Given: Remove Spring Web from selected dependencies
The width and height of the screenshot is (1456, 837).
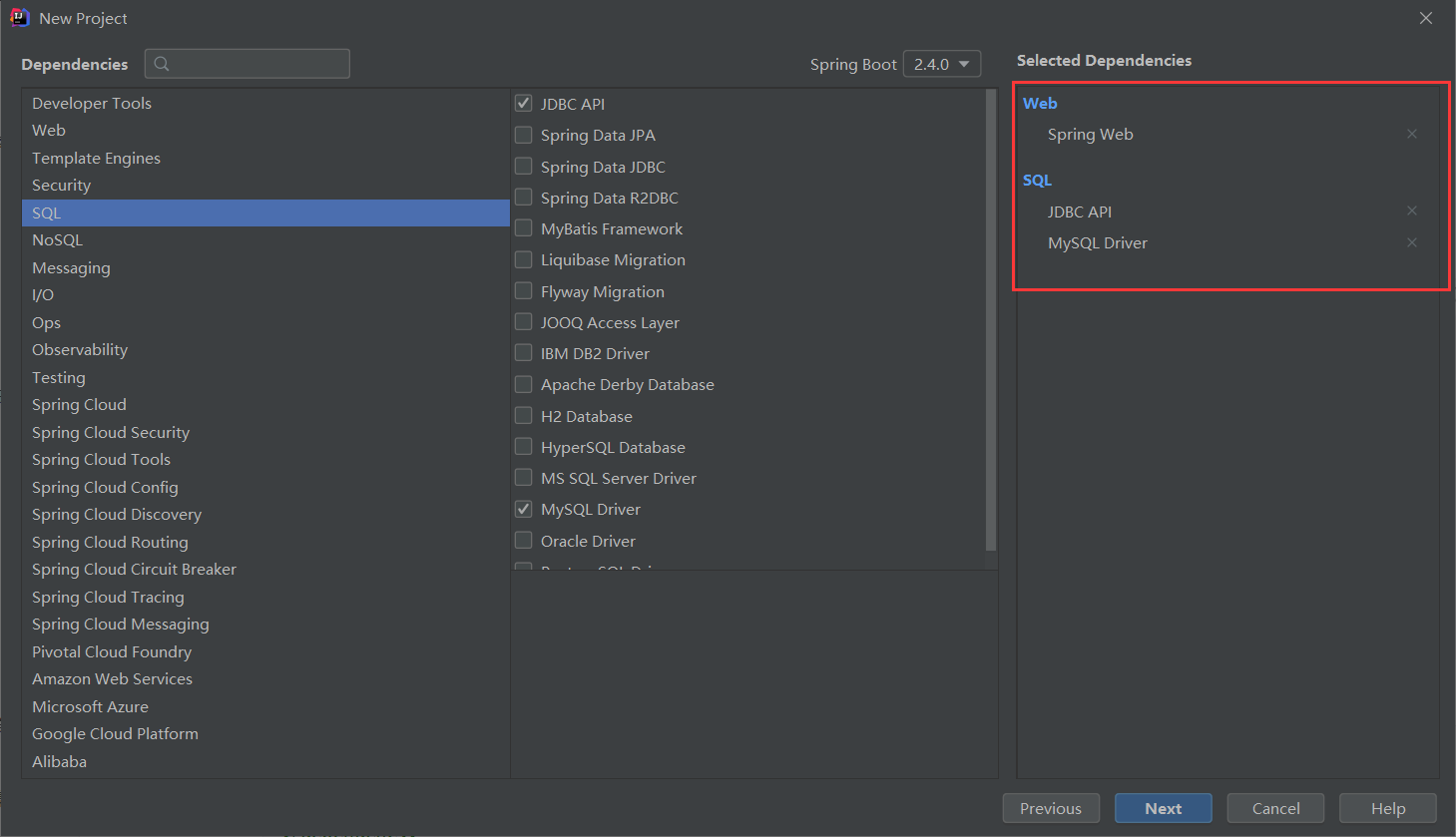Looking at the screenshot, I should coord(1412,134).
